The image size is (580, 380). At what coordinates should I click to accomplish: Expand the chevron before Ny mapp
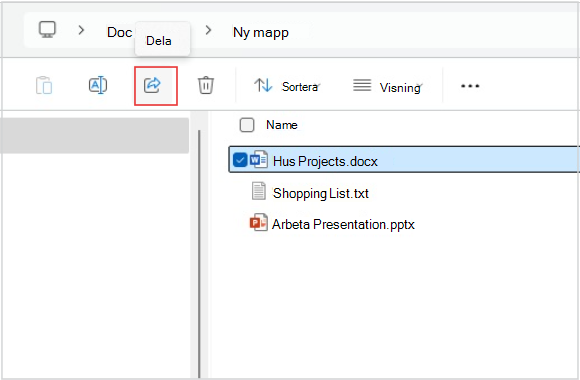point(209,30)
